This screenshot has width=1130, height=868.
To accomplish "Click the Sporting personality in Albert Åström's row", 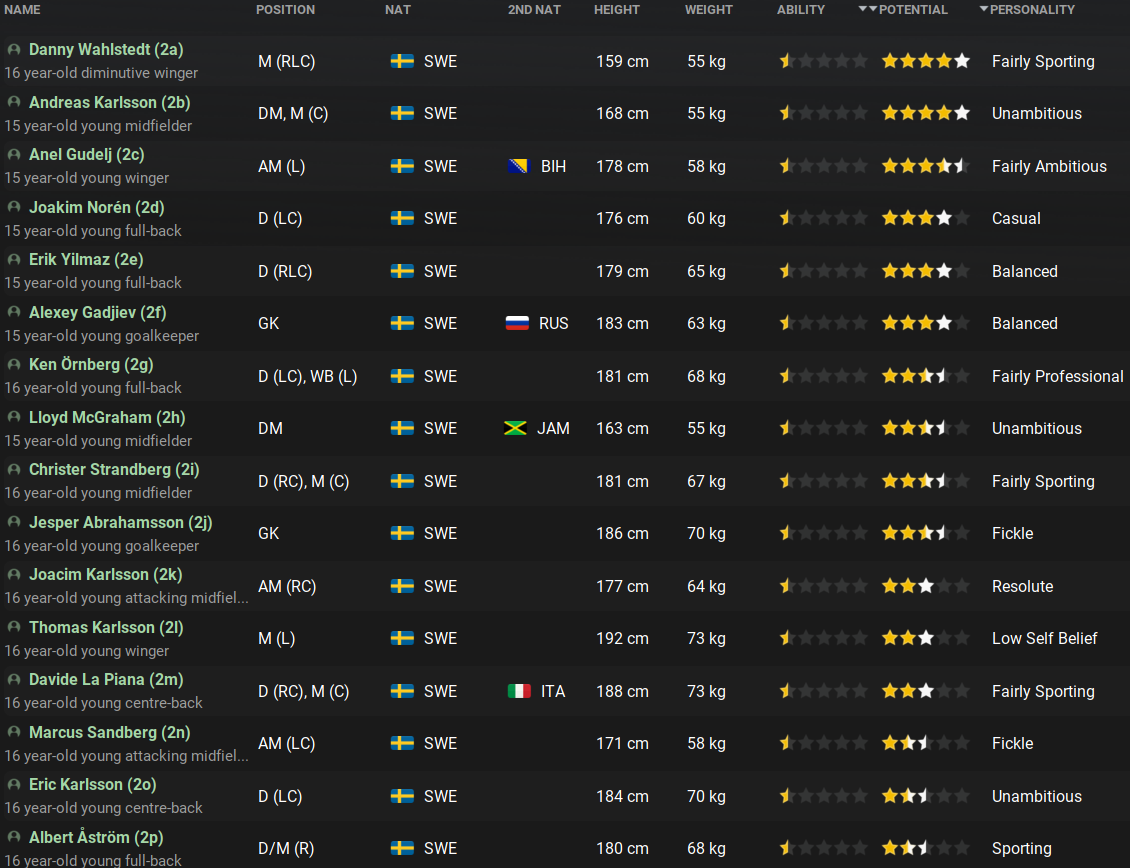I will click(x=1021, y=849).
